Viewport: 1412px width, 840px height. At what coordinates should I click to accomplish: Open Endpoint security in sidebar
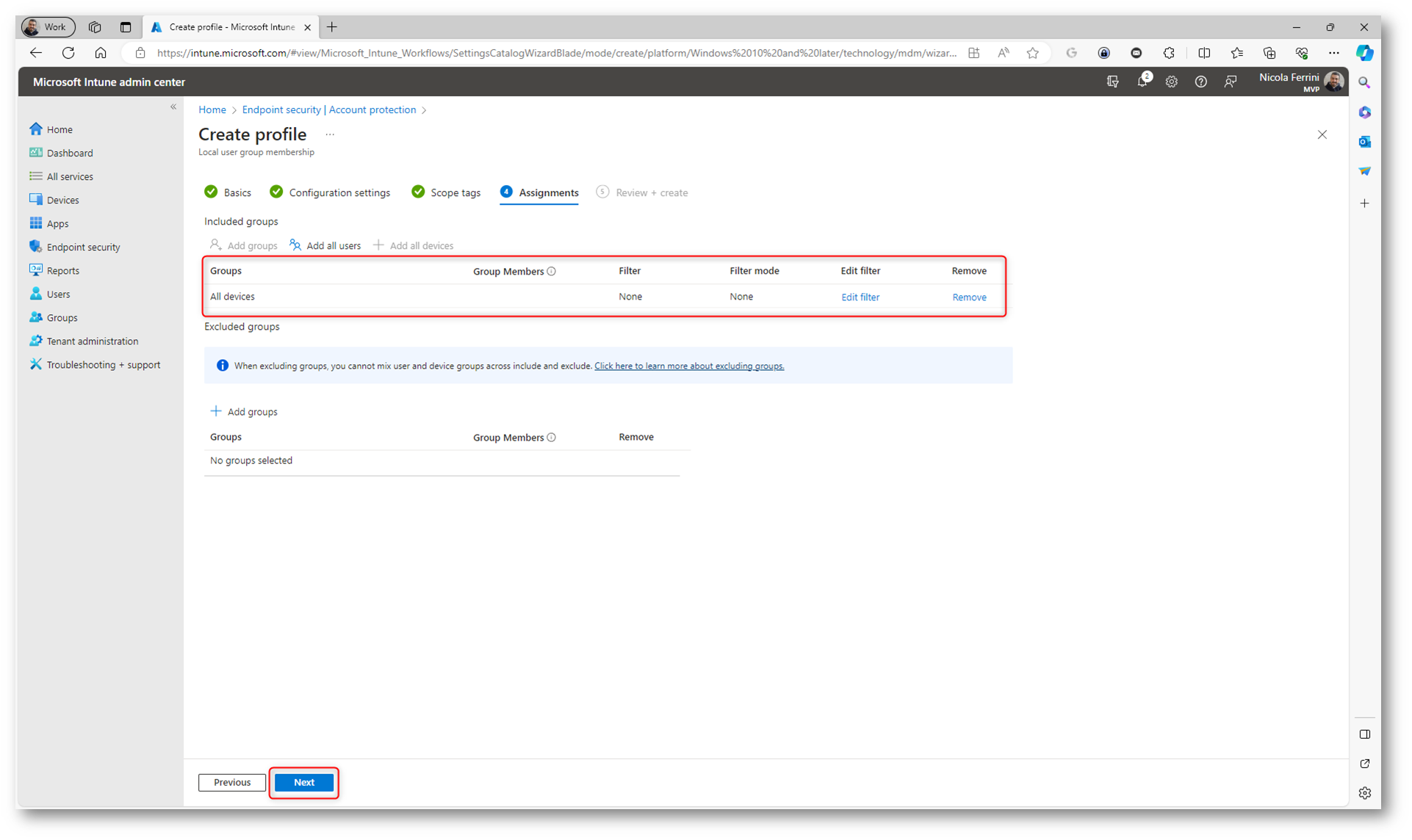tap(83, 247)
